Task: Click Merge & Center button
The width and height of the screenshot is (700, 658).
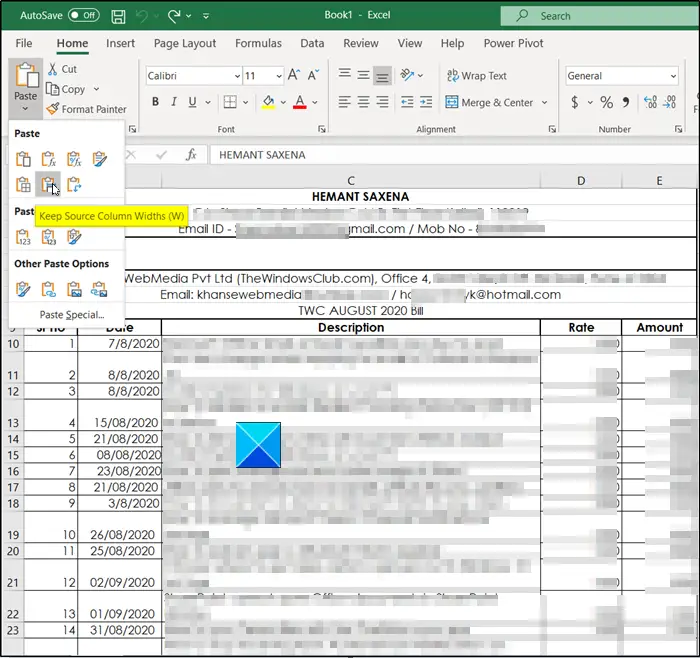Action: click(489, 102)
